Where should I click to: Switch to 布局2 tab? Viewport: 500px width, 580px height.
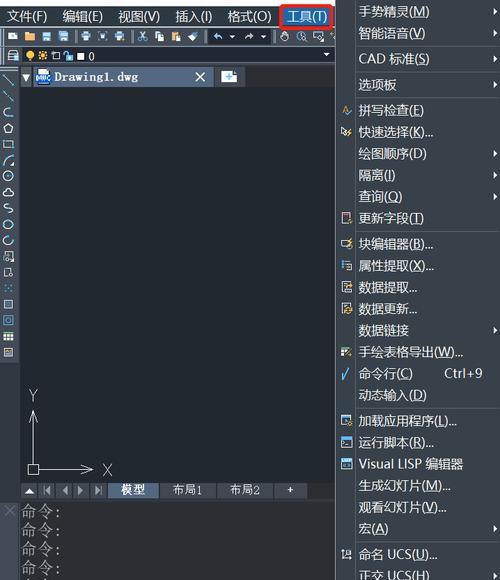[245, 490]
